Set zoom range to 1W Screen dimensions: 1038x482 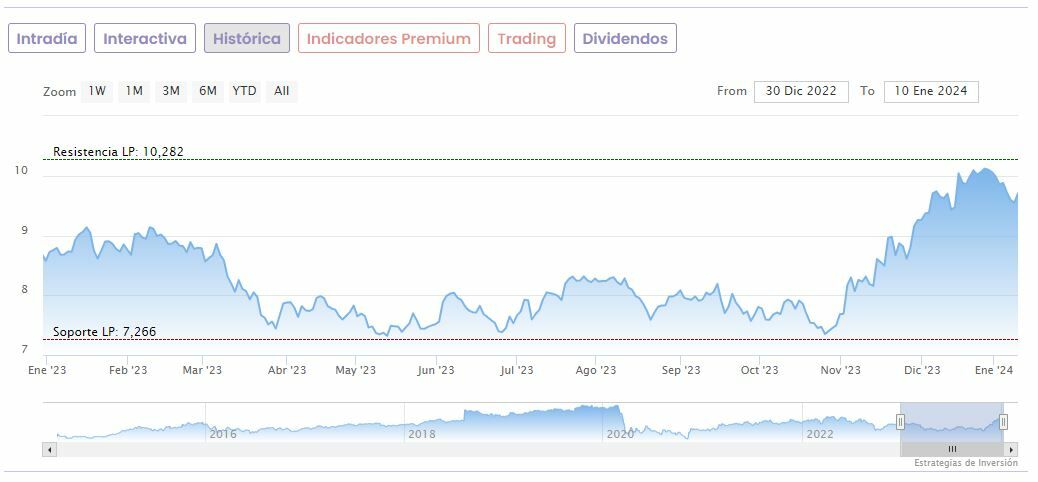pyautogui.click(x=97, y=91)
